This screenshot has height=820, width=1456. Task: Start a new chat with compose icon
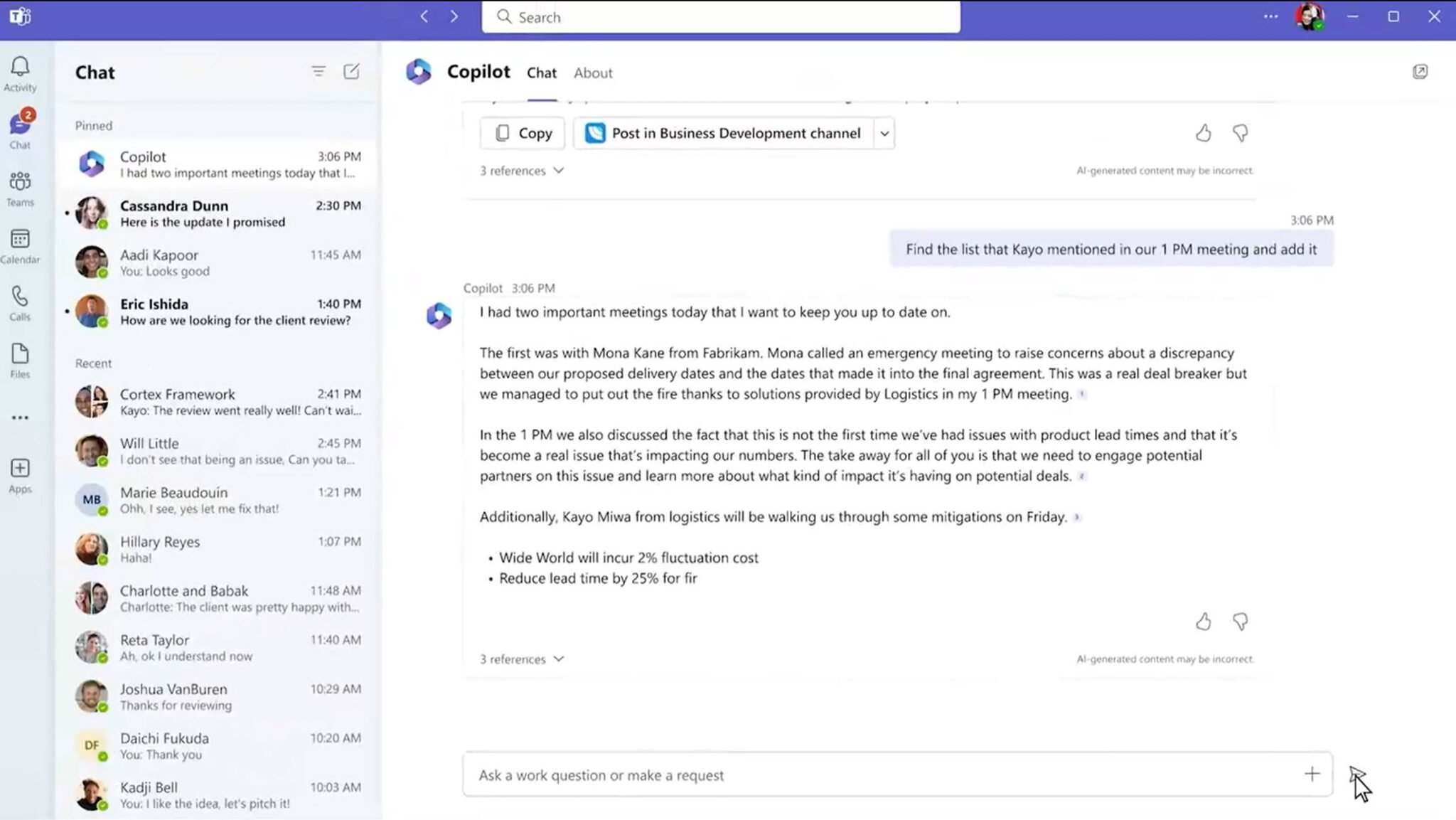351,71
